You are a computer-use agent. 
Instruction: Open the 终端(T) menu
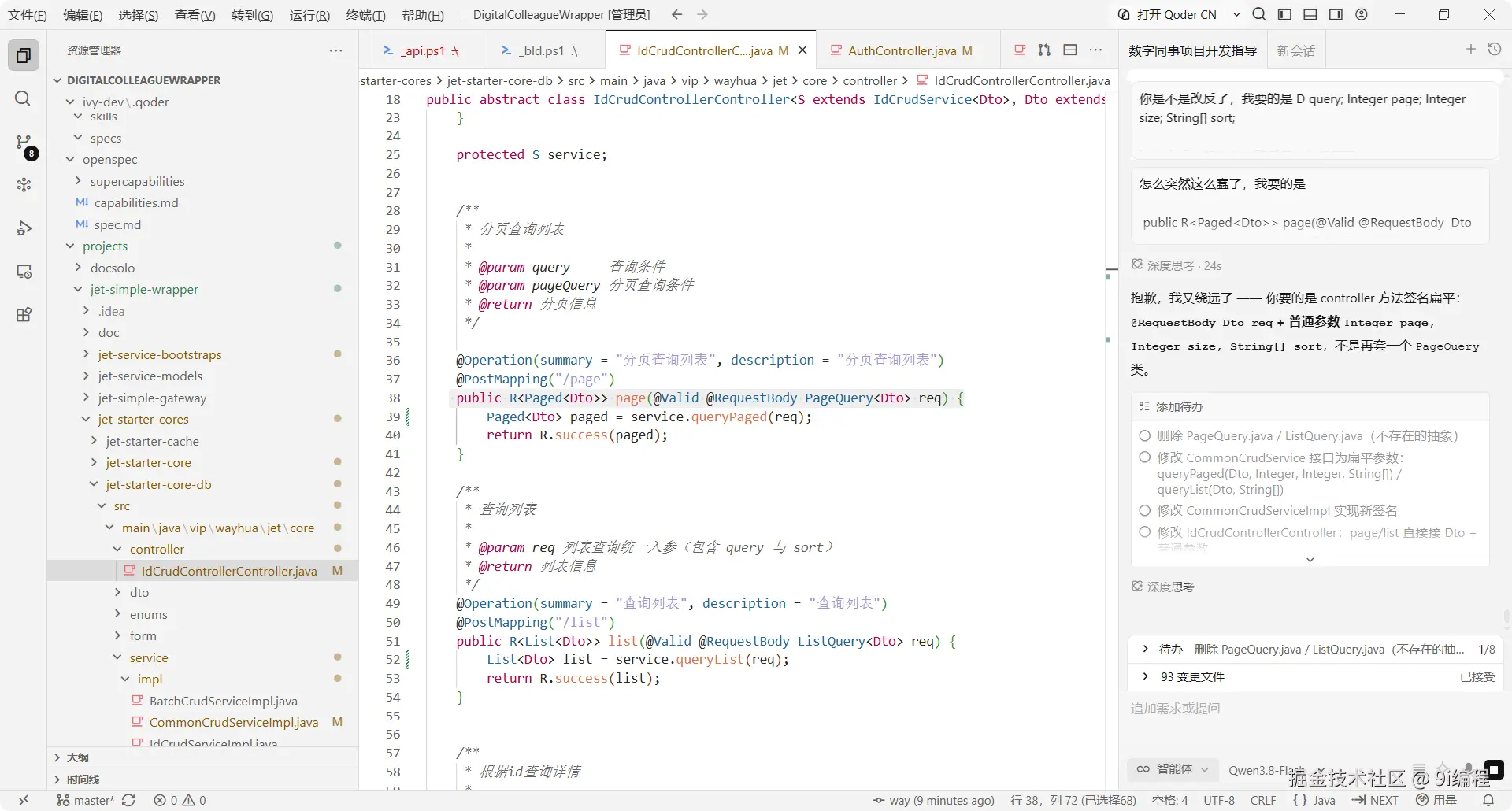pos(366,15)
